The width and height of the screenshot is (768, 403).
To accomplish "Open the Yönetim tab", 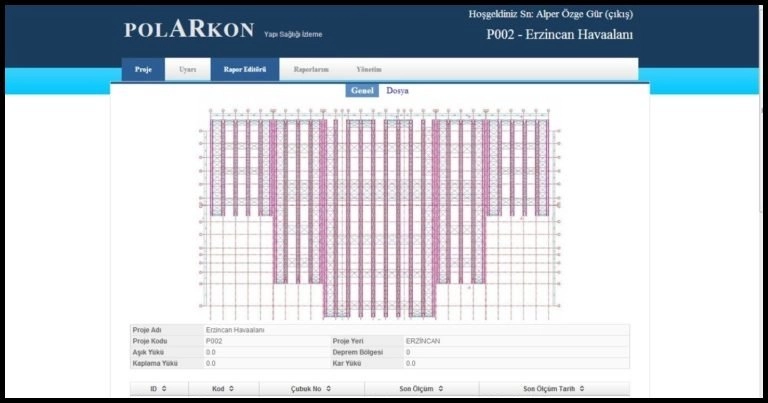I will 369,70.
